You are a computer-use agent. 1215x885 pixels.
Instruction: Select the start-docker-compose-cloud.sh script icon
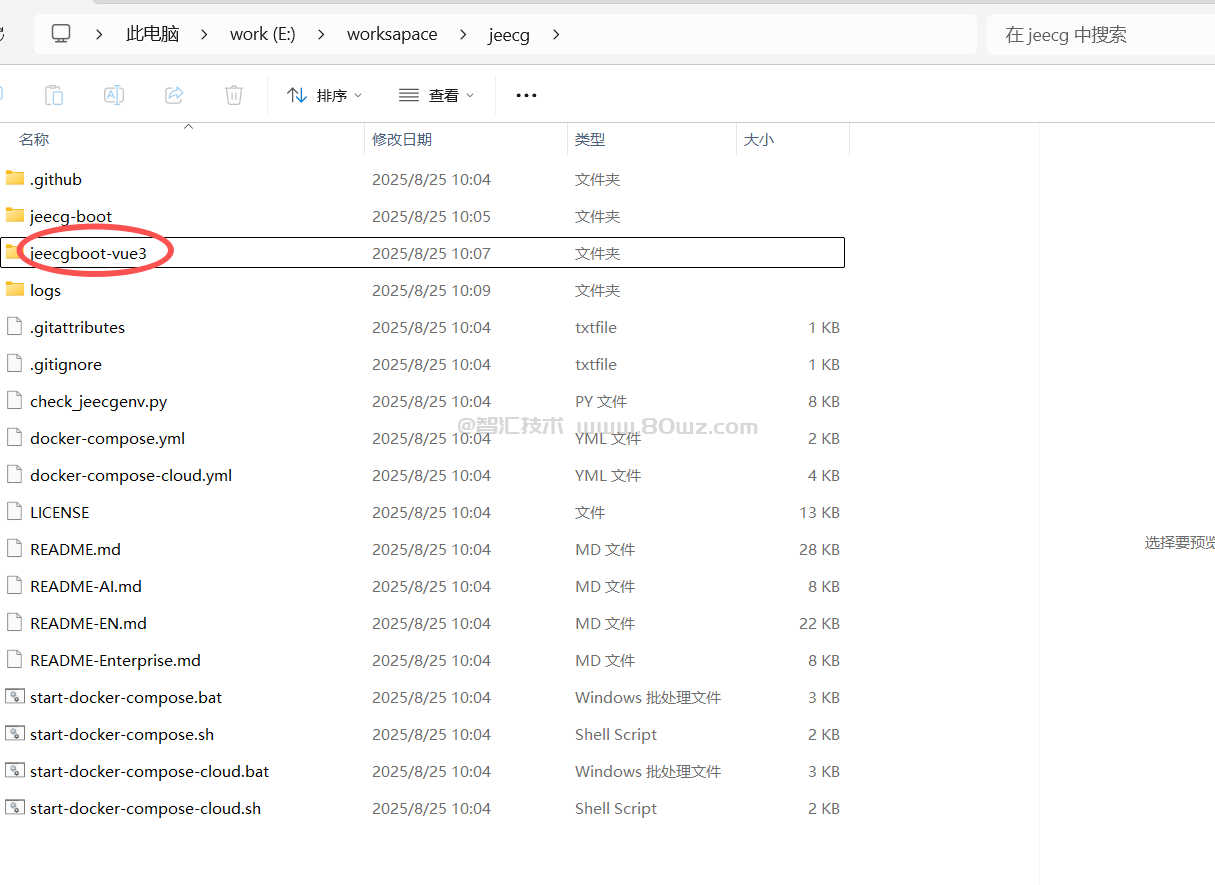(14, 808)
